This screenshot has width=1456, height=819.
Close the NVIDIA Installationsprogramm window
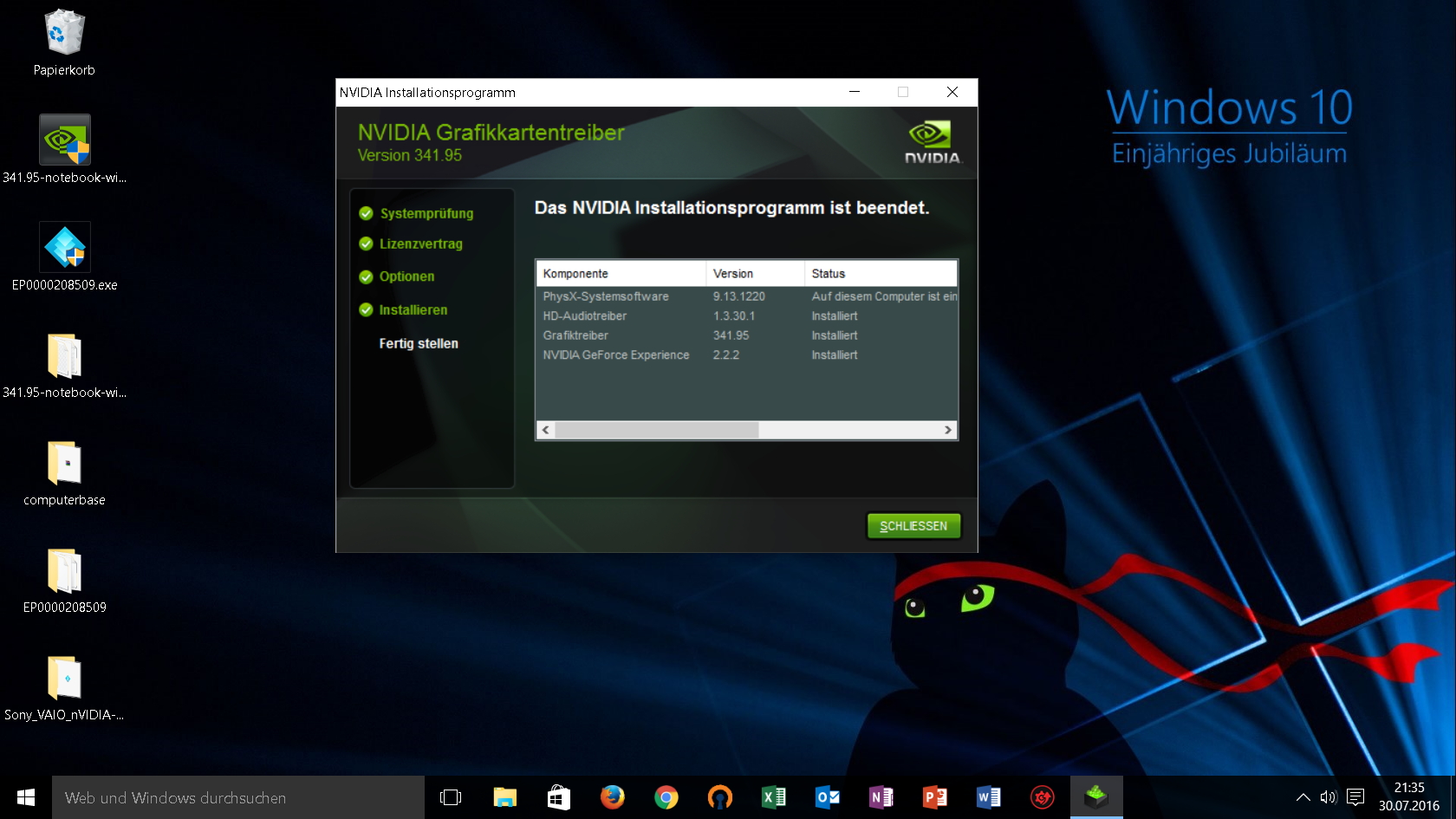(952, 92)
